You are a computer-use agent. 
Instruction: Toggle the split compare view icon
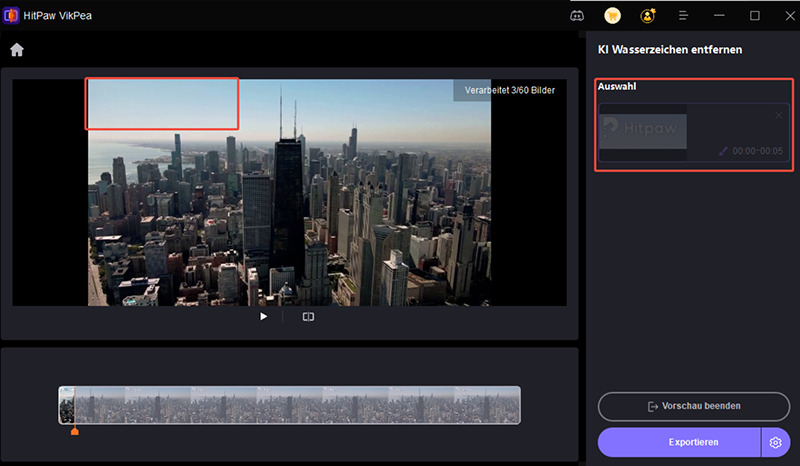coord(308,317)
